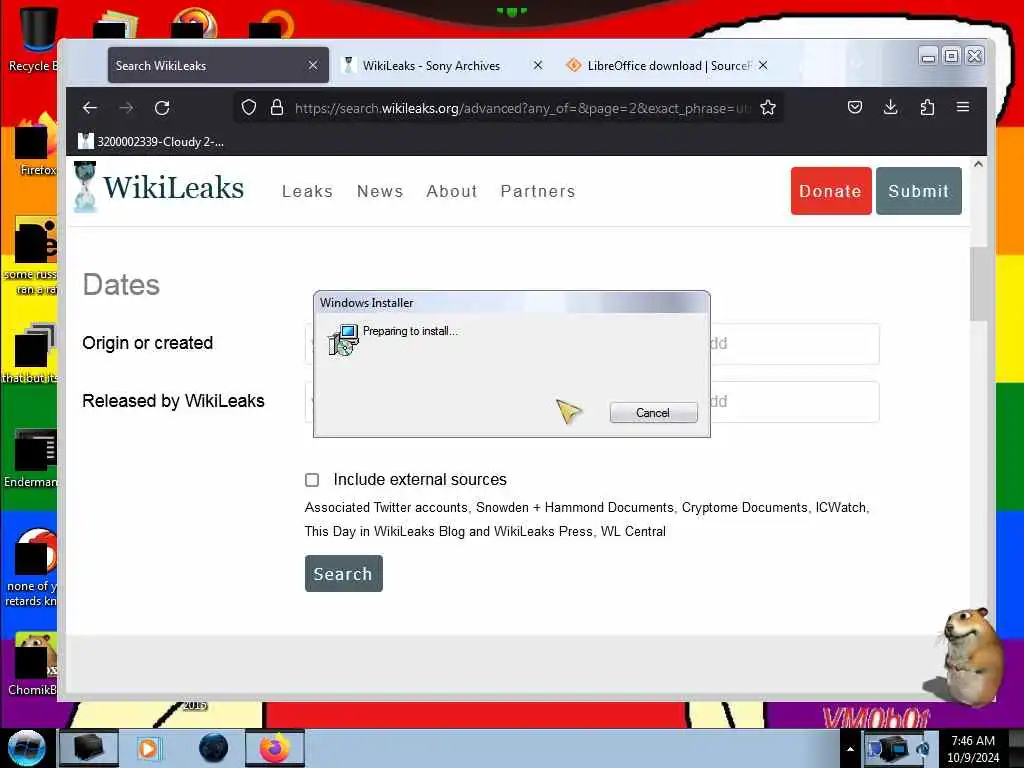Click the page vertical scrollbar thumb

coord(978,284)
